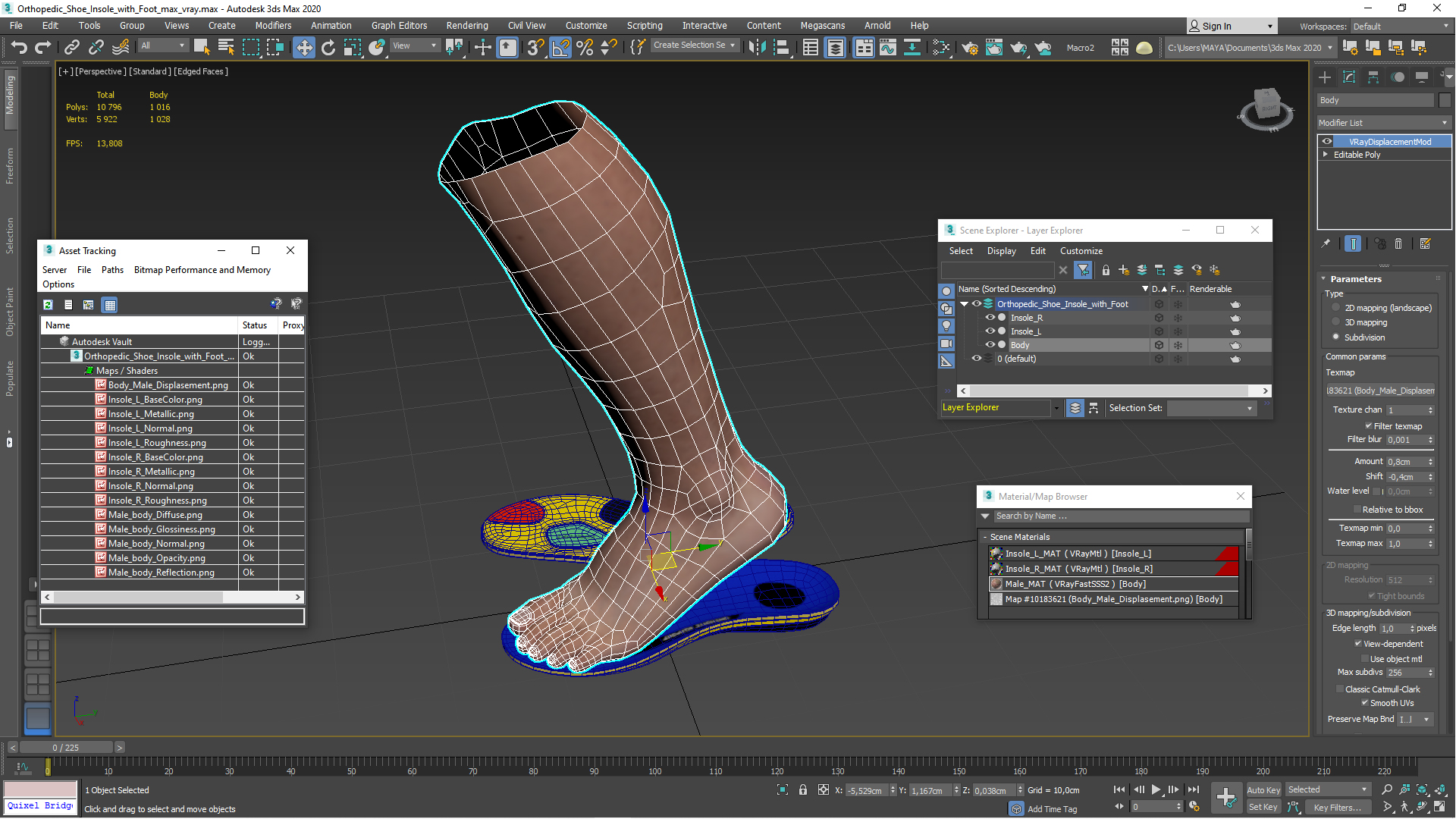1456x819 pixels.
Task: Activate the Select and Scale tool
Action: point(353,48)
